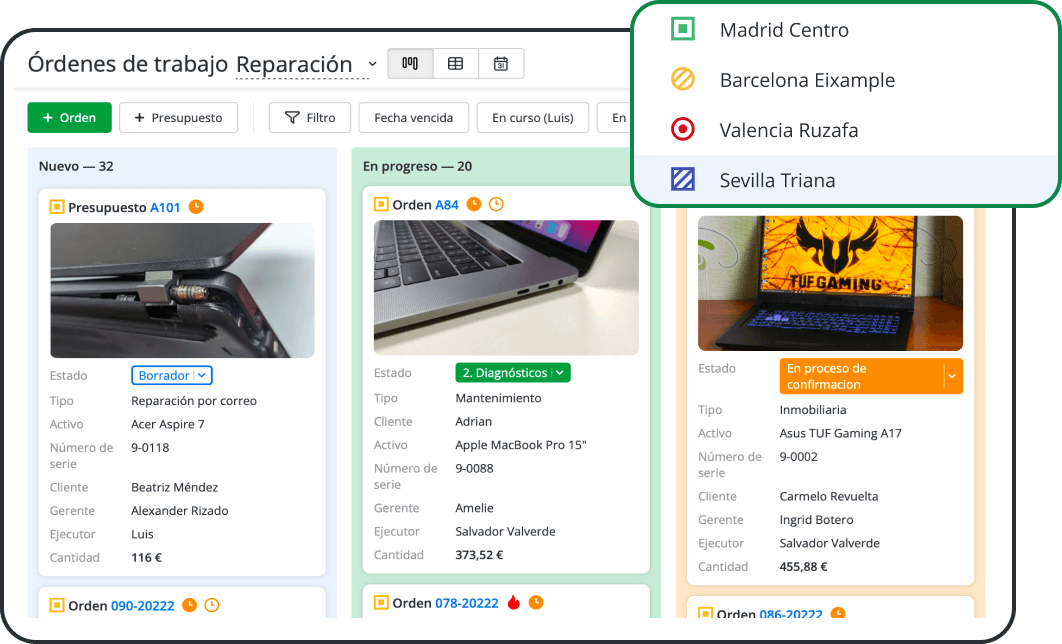Image resolution: width=1062 pixels, height=644 pixels.
Task: Click client name Beatriz Méndez
Action: pyautogui.click(x=175, y=488)
